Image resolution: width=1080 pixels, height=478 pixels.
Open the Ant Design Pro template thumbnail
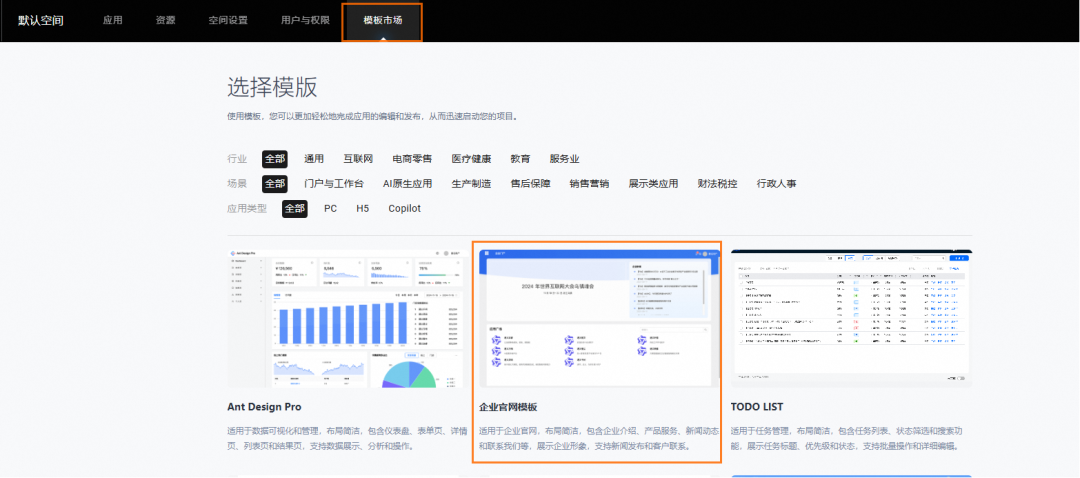(348, 318)
